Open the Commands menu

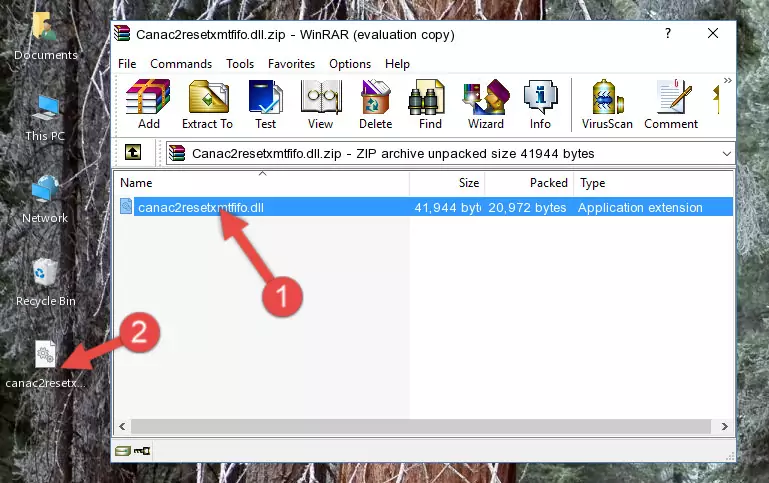tap(181, 64)
